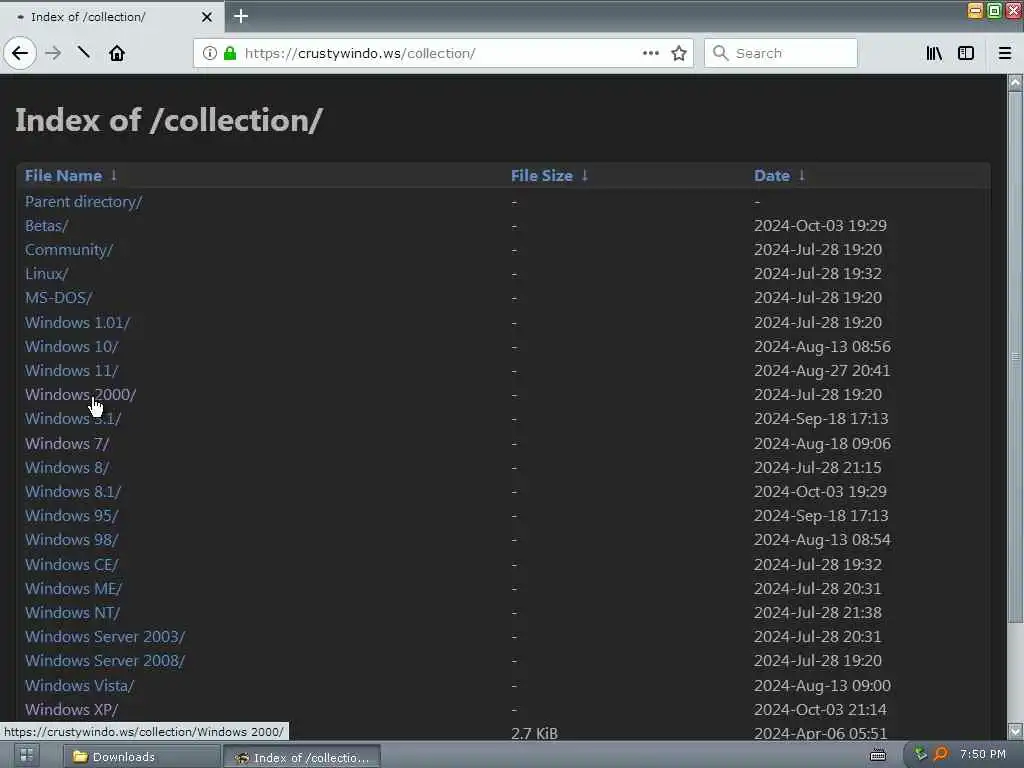Click the green network tray icon
This screenshot has width=1024, height=768.
click(921, 755)
